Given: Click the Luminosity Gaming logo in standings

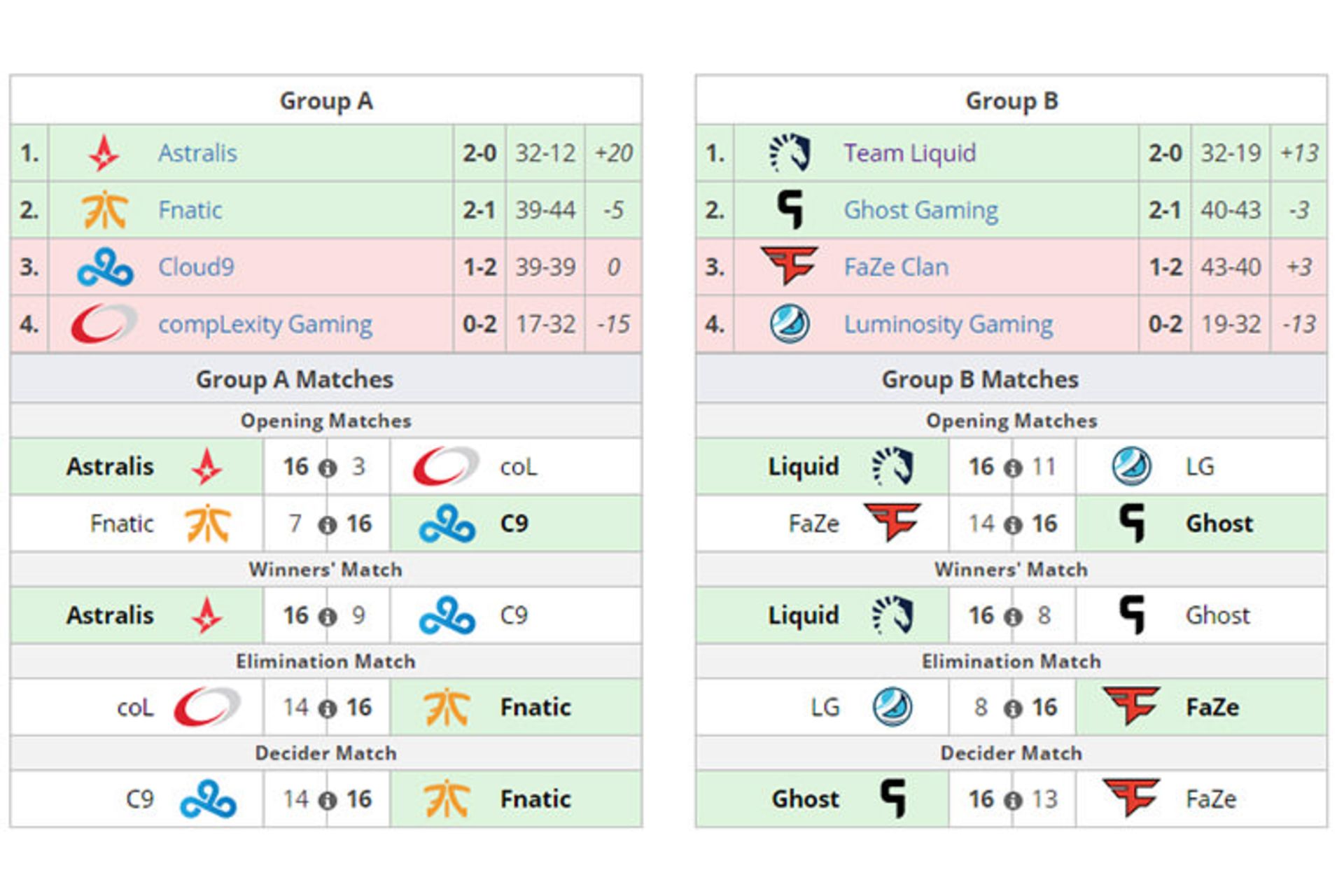Looking at the screenshot, I should pos(790,324).
